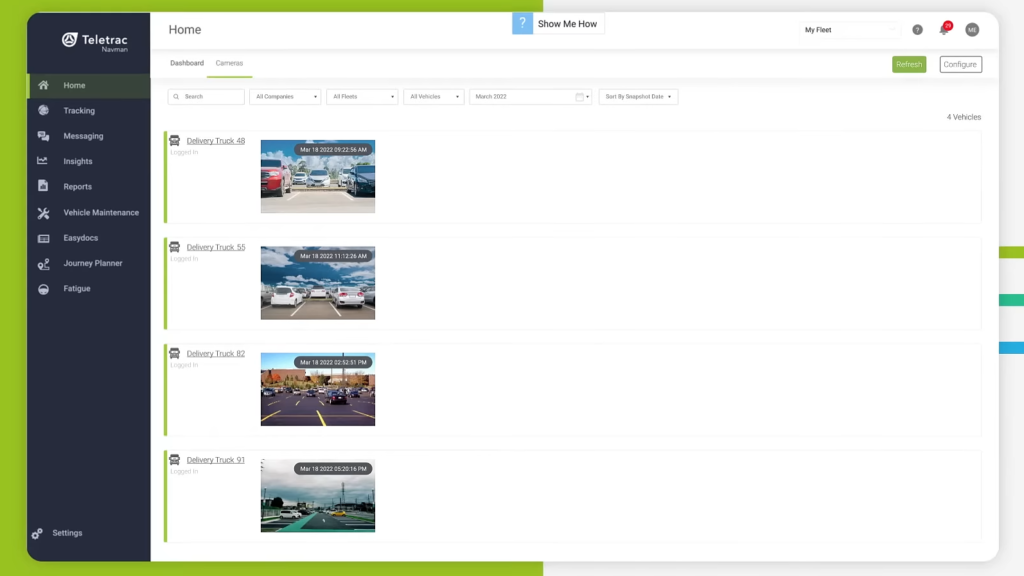Click the Insights chart icon
1024x576 pixels.
[42, 161]
